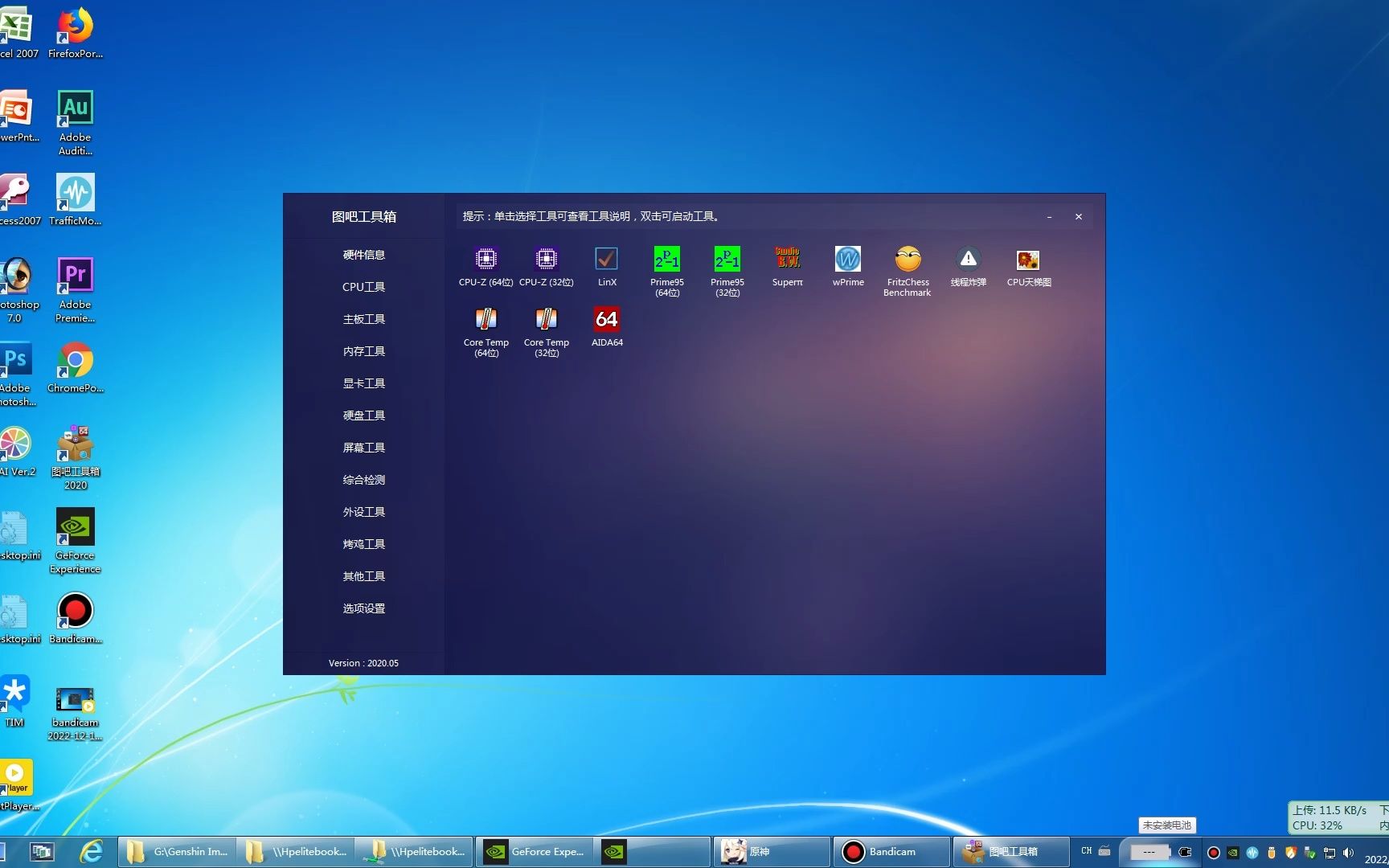Select the ChromePortable desktop shortcut

pyautogui.click(x=75, y=367)
